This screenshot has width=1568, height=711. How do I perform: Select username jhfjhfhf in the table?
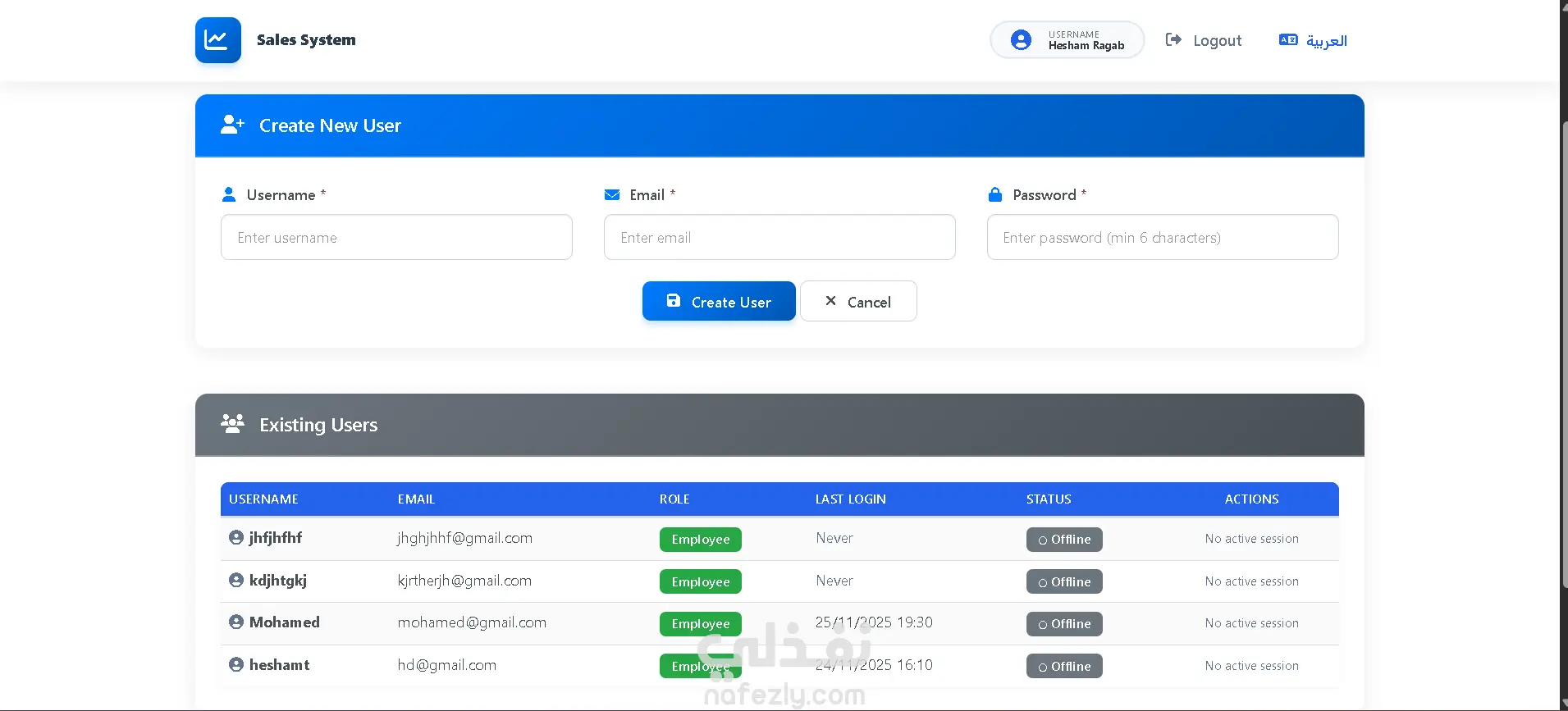click(x=276, y=538)
